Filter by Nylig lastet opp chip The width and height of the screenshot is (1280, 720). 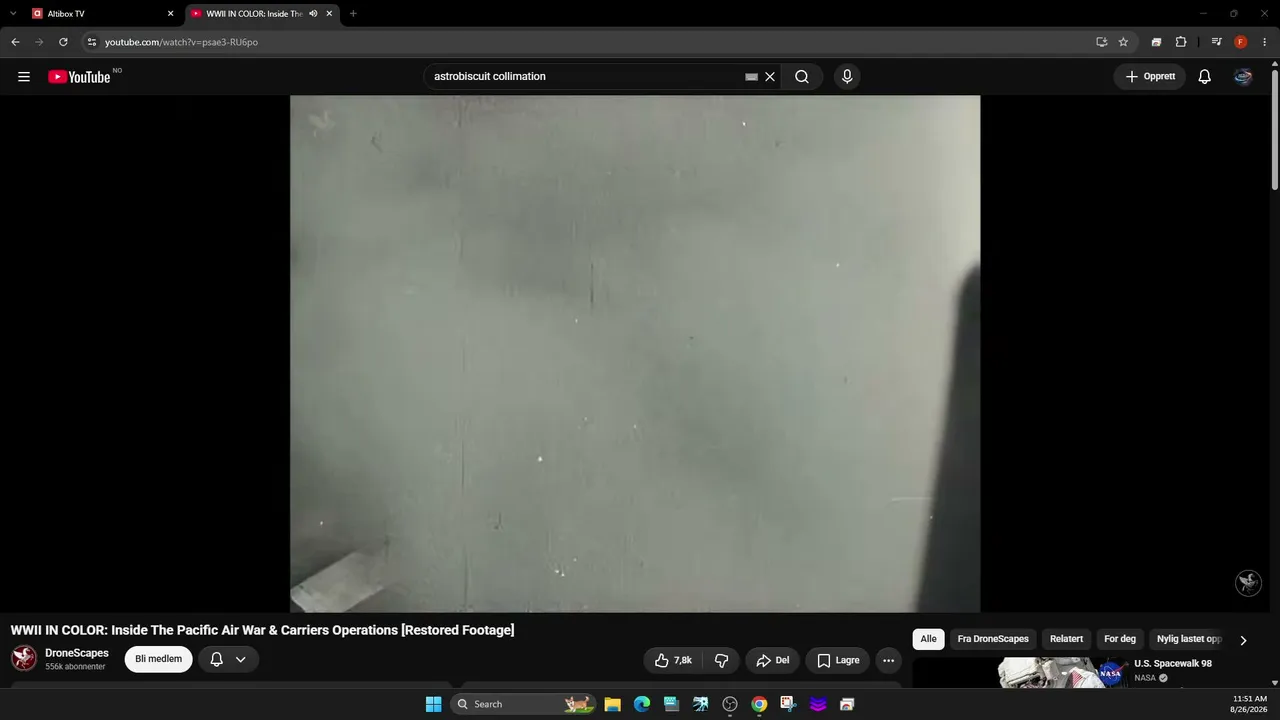[x=1189, y=639]
